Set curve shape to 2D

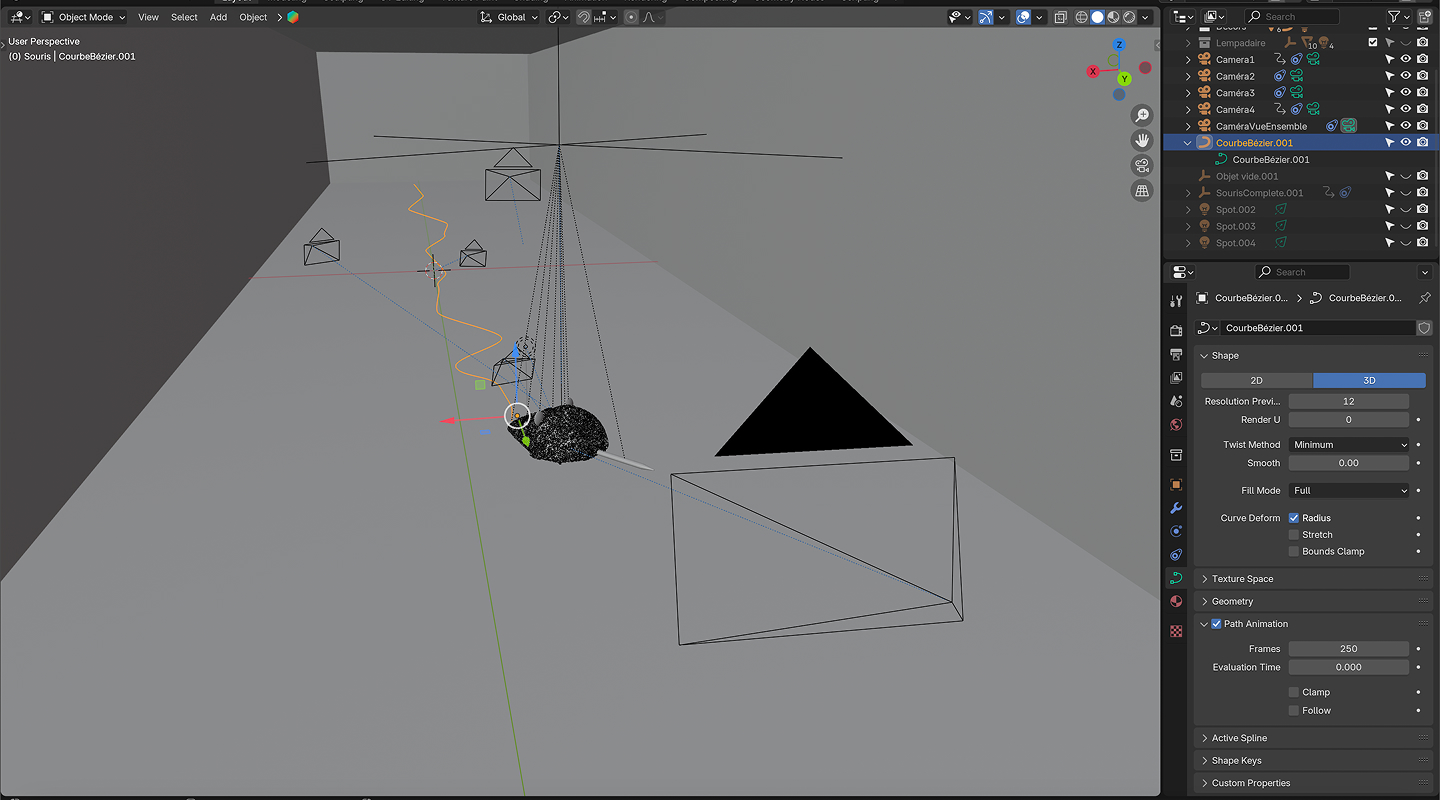pyautogui.click(x=1256, y=380)
